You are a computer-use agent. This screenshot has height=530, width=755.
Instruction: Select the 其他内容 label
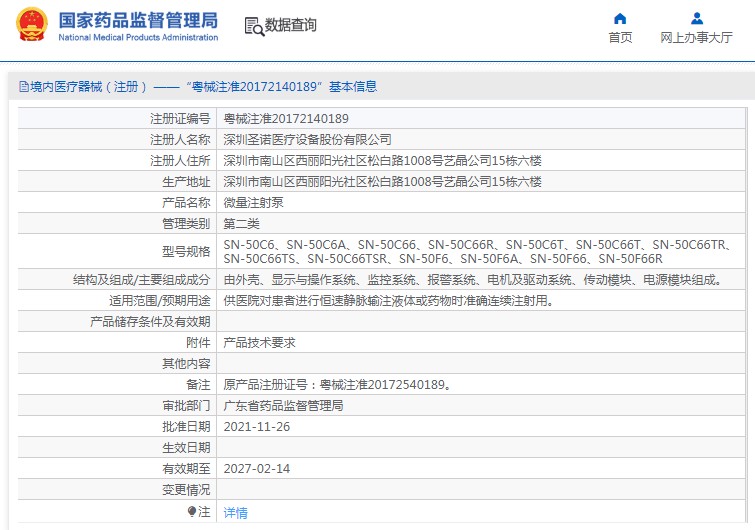[186, 364]
